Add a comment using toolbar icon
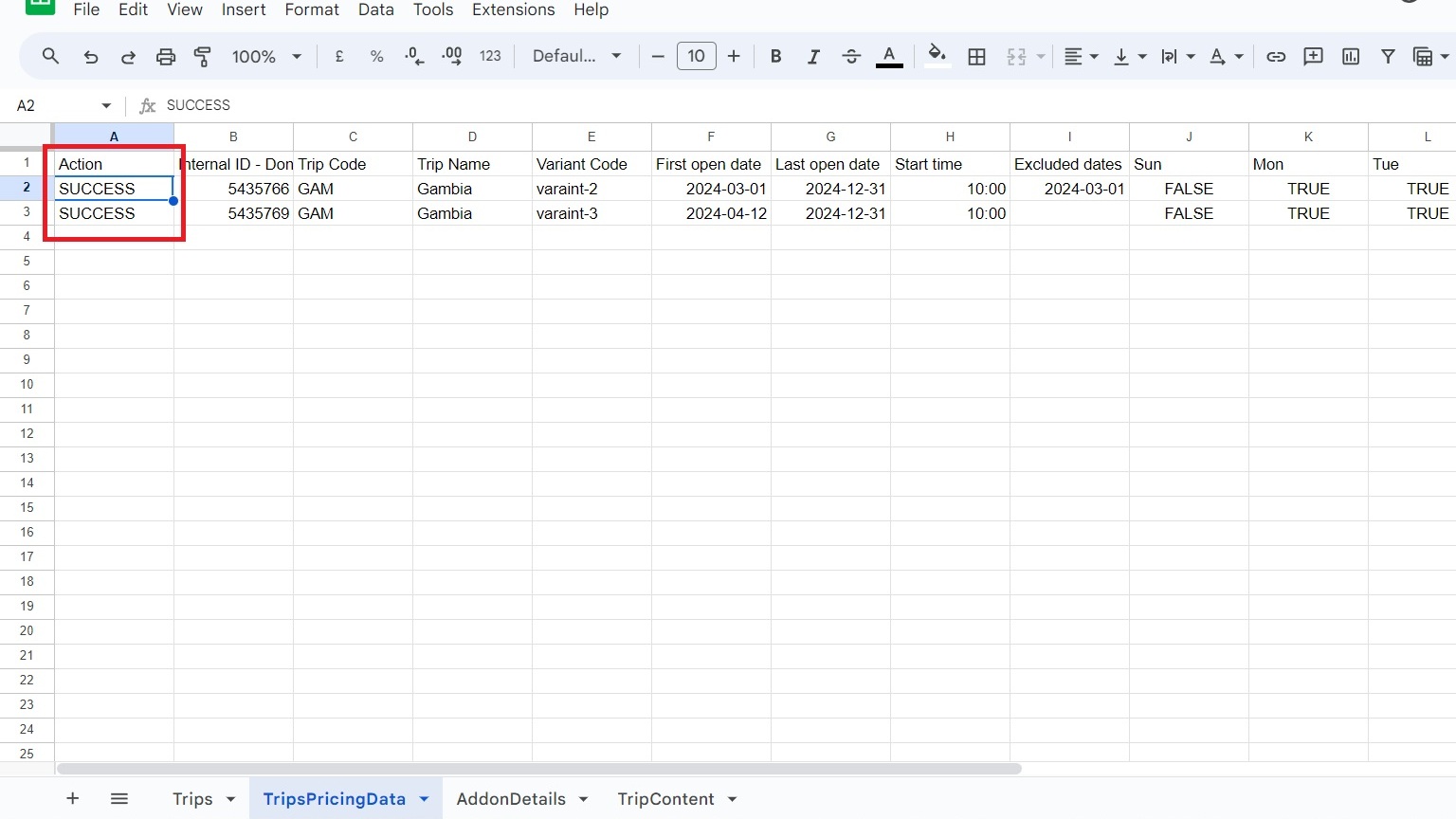Image resolution: width=1456 pixels, height=819 pixels. (1313, 57)
